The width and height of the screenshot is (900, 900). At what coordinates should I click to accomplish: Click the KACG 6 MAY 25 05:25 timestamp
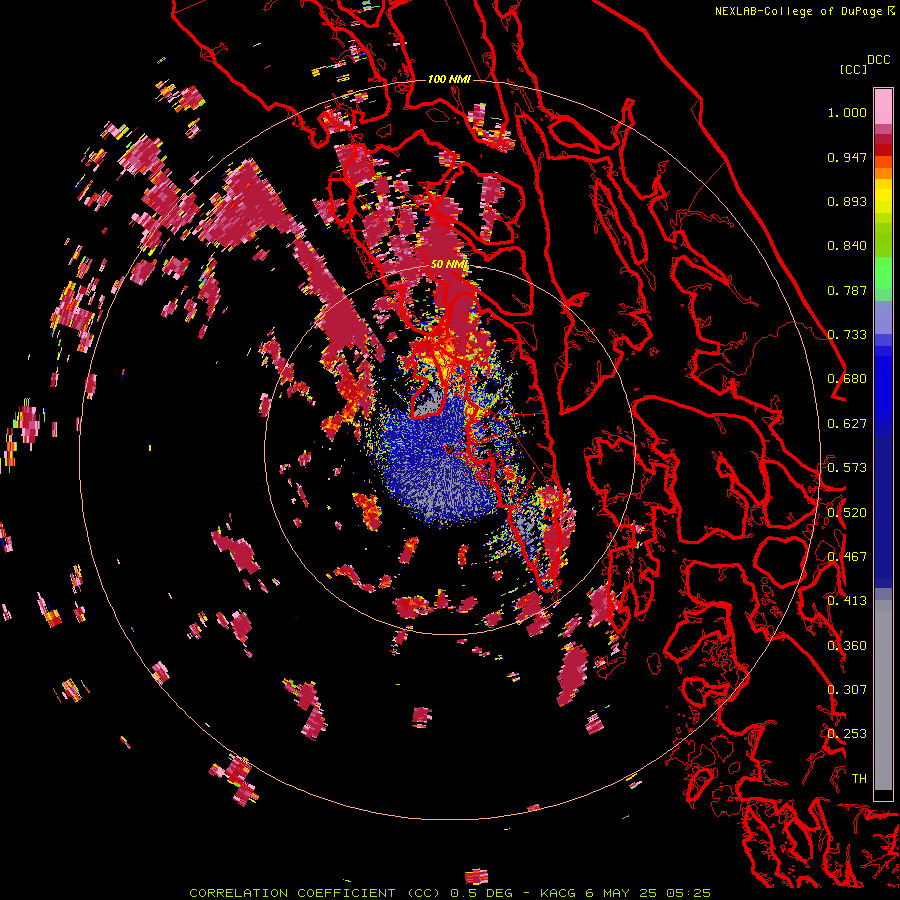[x=626, y=893]
